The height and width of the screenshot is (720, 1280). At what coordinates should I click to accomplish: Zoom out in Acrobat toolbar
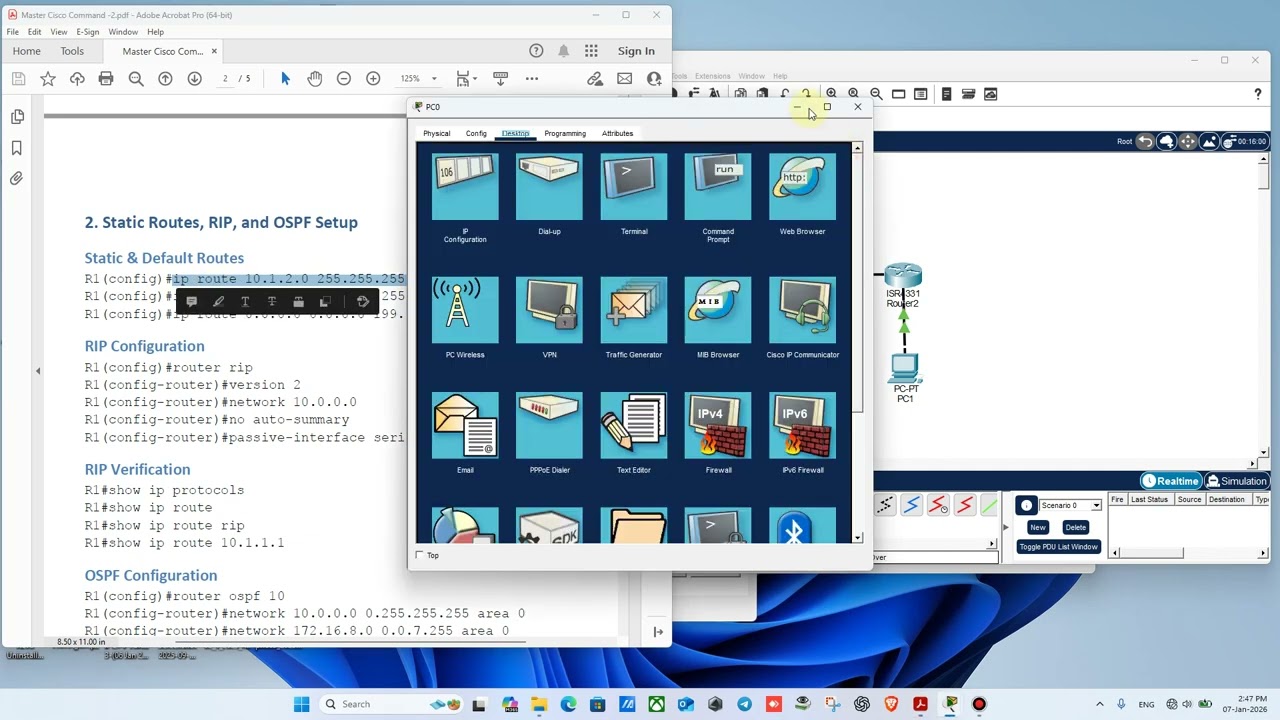click(343, 78)
